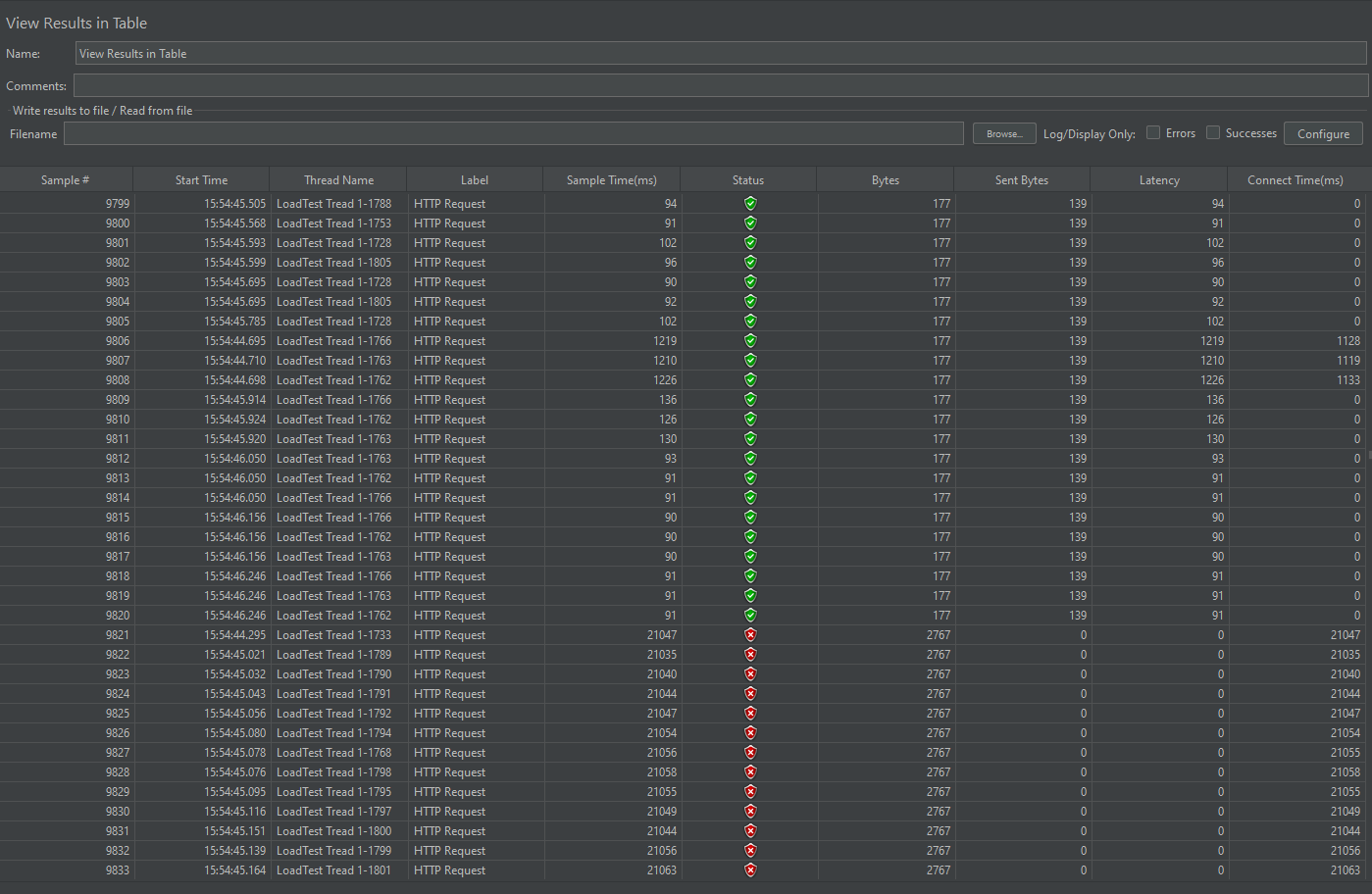The height and width of the screenshot is (894, 1372).
Task: Click into the Filename input field
Action: click(x=513, y=134)
